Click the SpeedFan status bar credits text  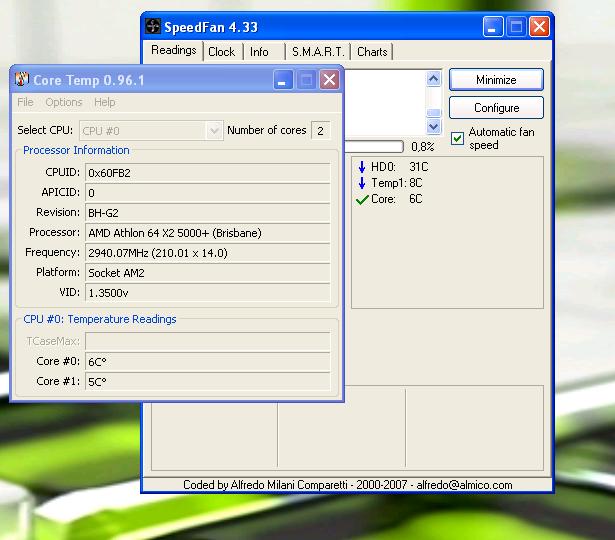[348, 485]
